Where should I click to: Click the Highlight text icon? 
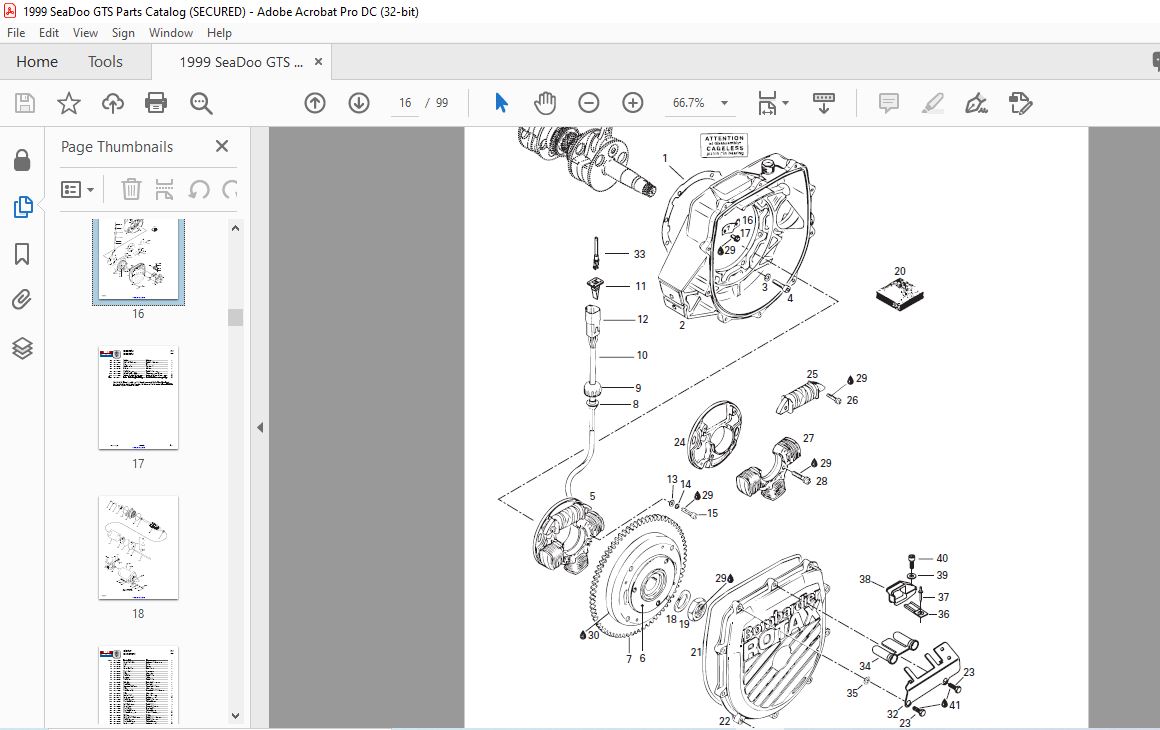pyautogui.click(x=933, y=103)
